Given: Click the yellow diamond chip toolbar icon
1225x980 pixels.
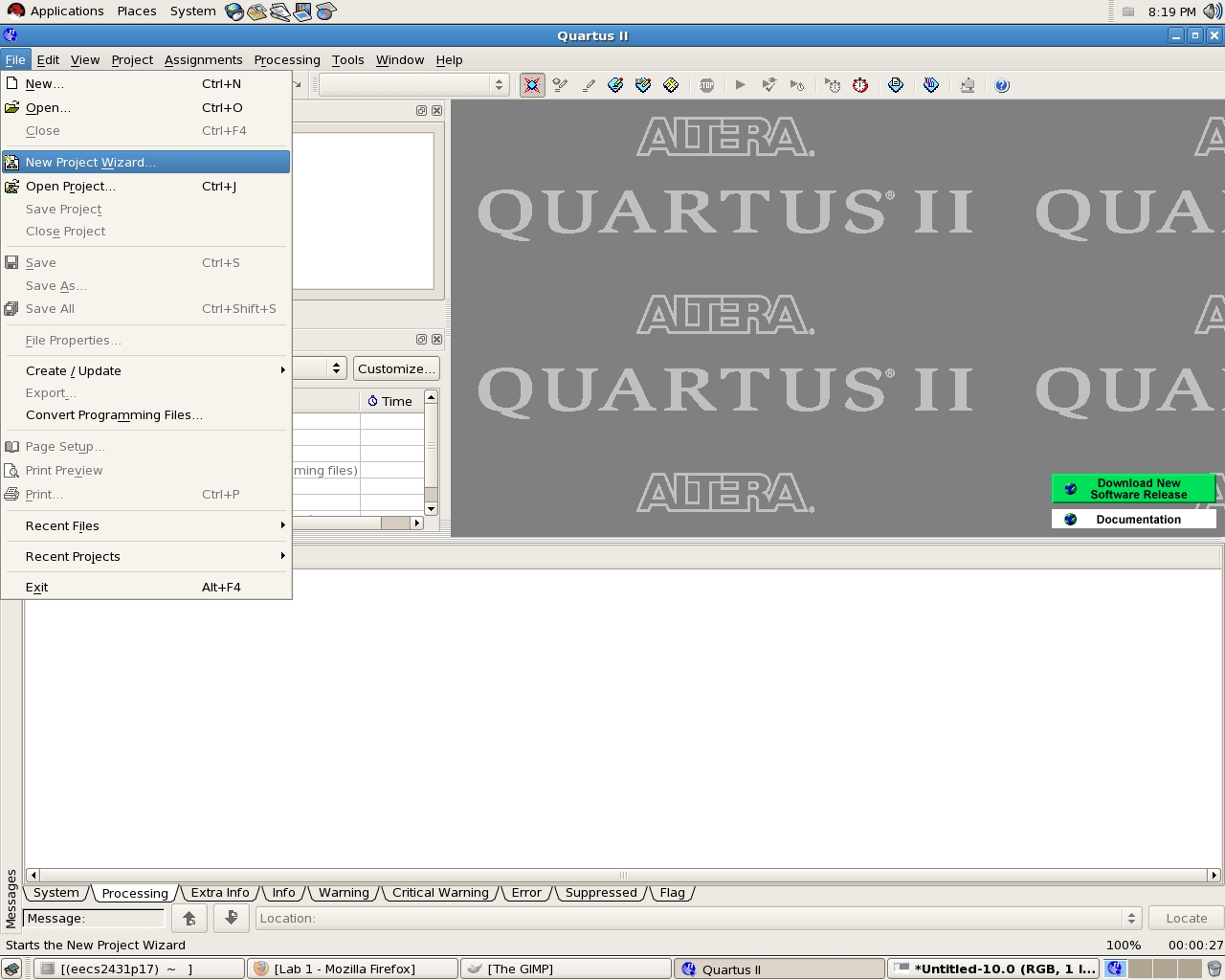Looking at the screenshot, I should (671, 85).
